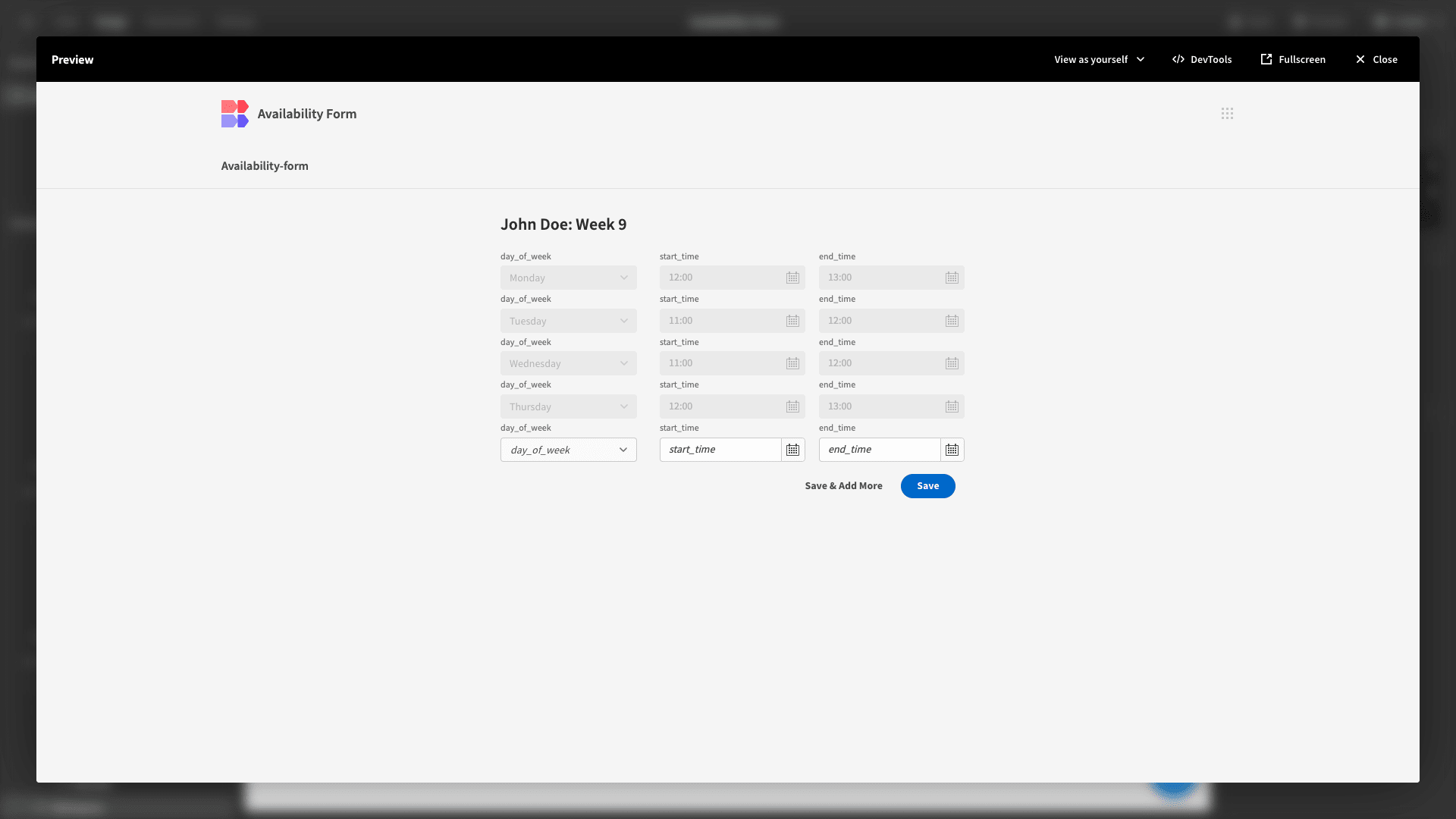The image size is (1456, 819).
Task: Open the Monday day_of_week dropdown
Action: pyautogui.click(x=569, y=278)
